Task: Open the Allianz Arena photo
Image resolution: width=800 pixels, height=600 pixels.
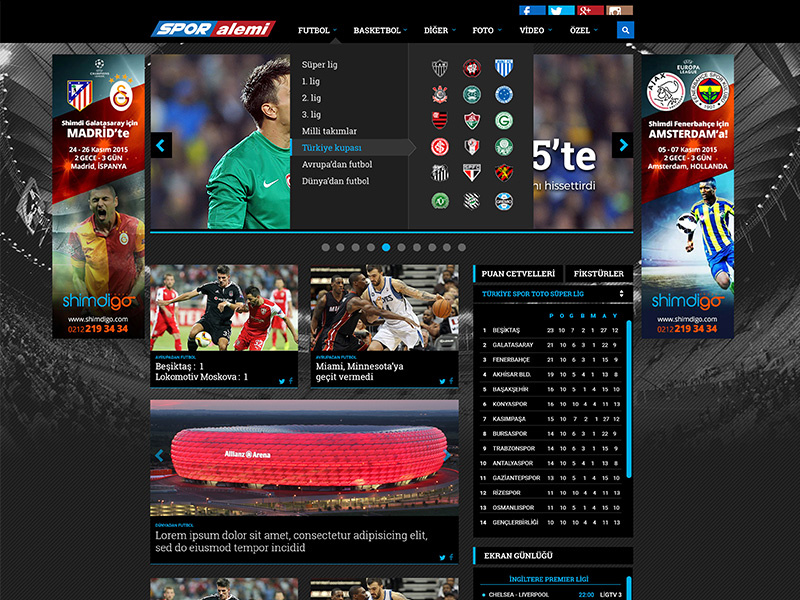Action: [x=304, y=458]
